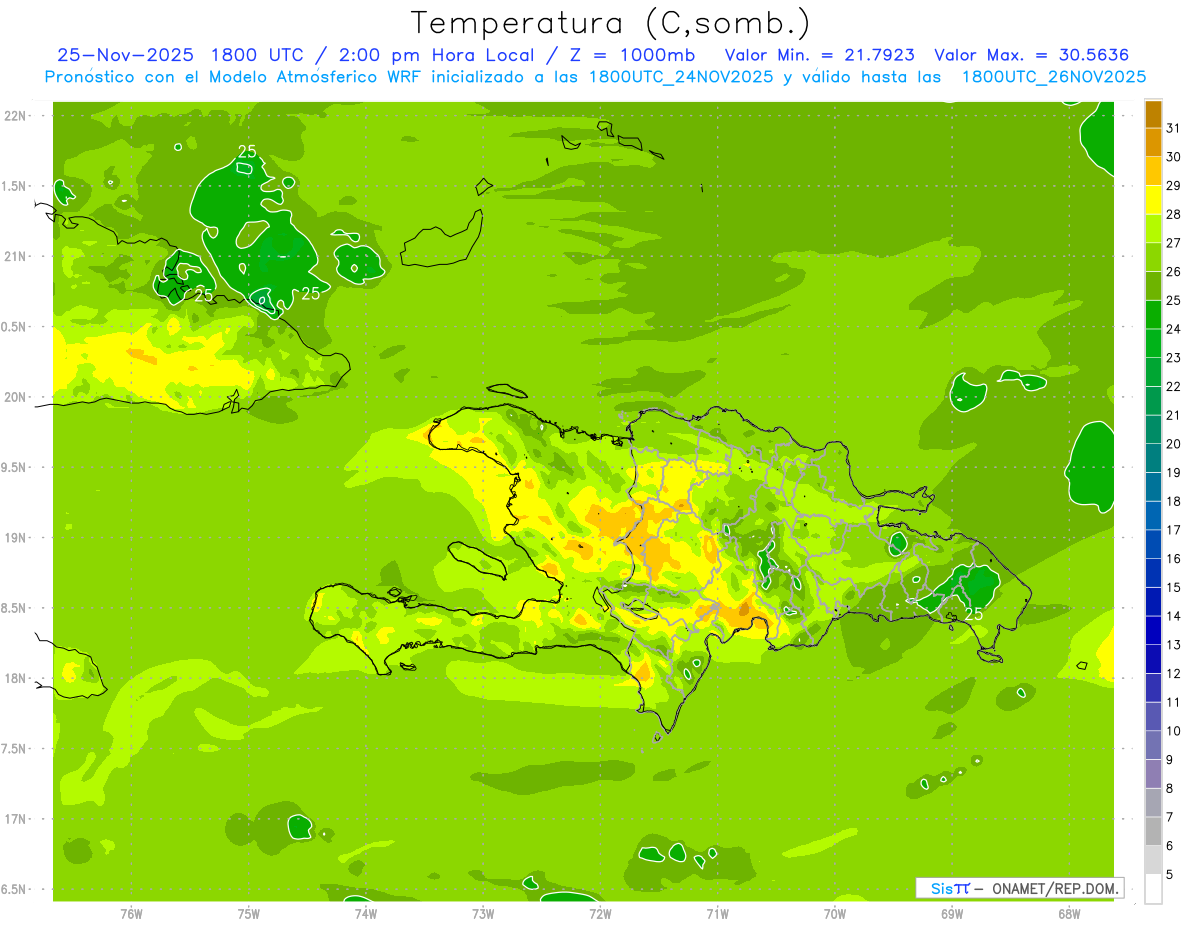This screenshot has width=1200, height=927.
Task: Click the '19N' latitude label
Action: [x=16, y=537]
